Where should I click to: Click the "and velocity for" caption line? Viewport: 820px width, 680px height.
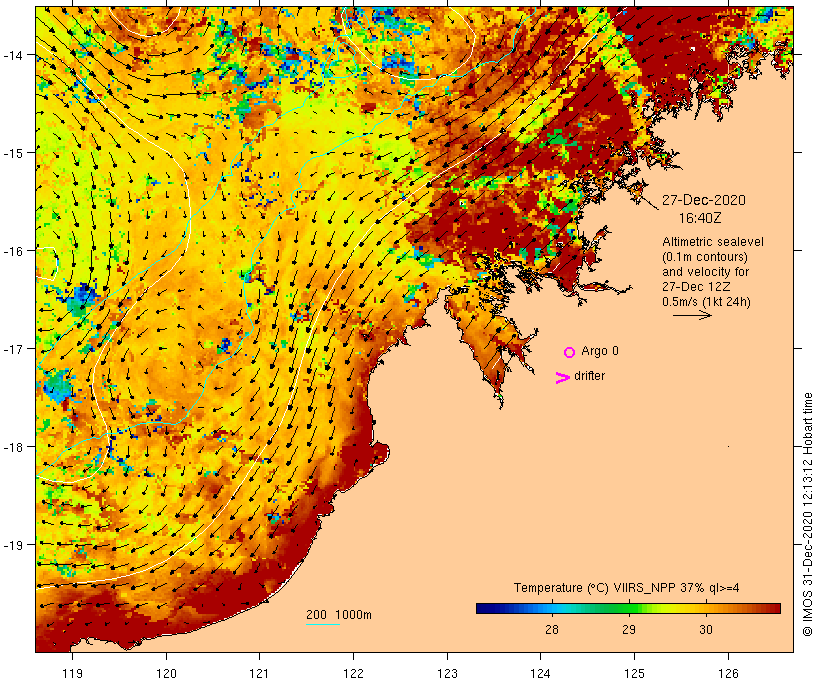pos(705,272)
